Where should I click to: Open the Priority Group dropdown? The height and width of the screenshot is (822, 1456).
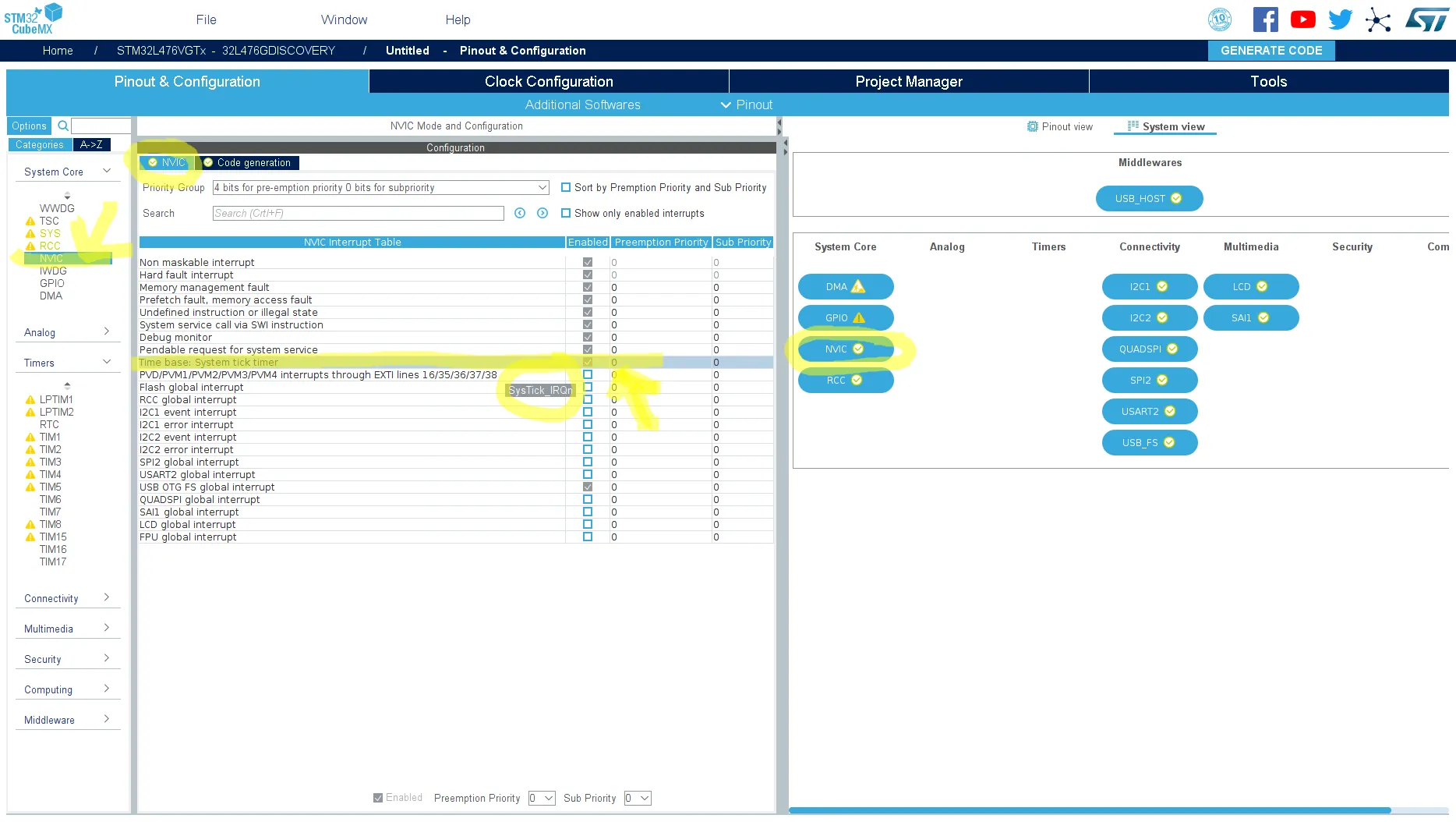click(x=381, y=188)
